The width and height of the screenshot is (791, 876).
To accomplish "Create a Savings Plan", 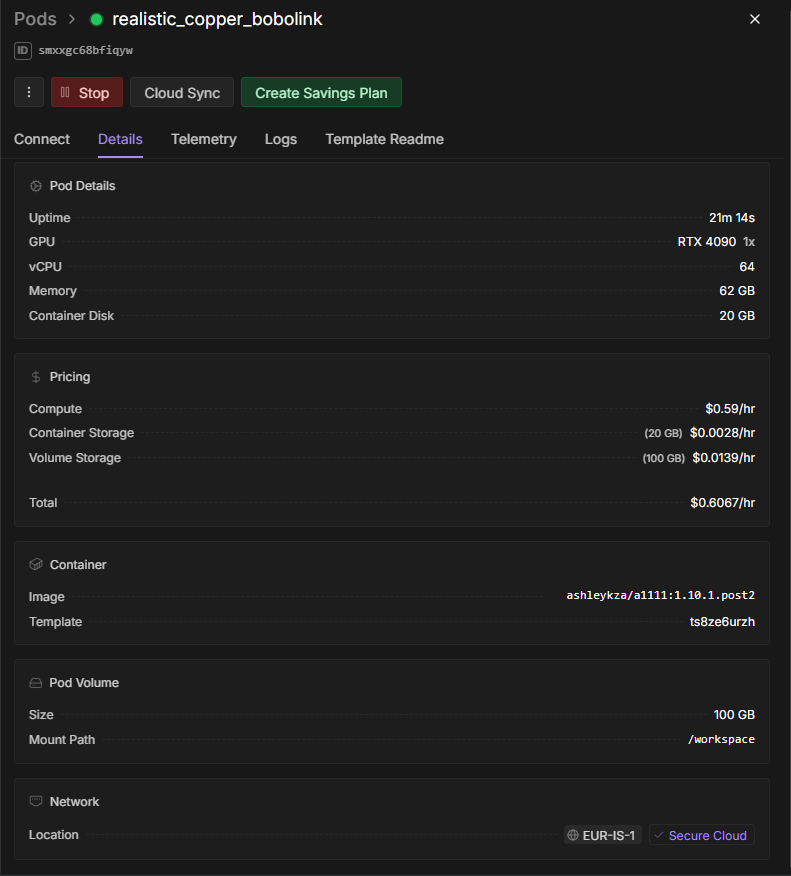I will click(x=321, y=93).
